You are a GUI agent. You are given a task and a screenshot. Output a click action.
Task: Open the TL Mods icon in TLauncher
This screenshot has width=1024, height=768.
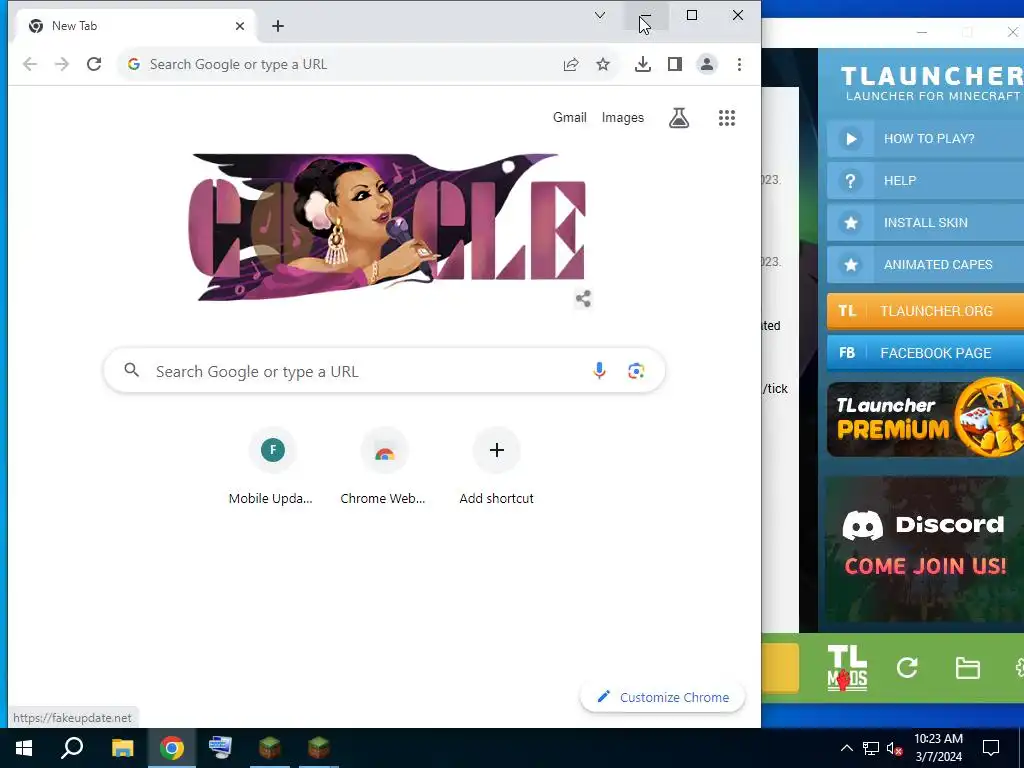pyautogui.click(x=847, y=667)
